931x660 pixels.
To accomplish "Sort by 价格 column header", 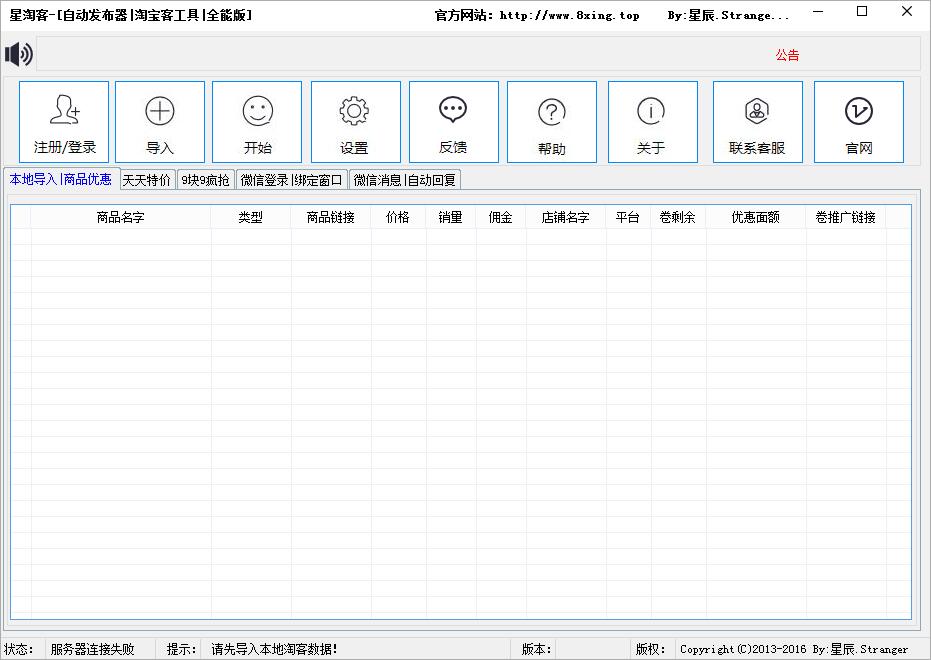I will pyautogui.click(x=398, y=217).
